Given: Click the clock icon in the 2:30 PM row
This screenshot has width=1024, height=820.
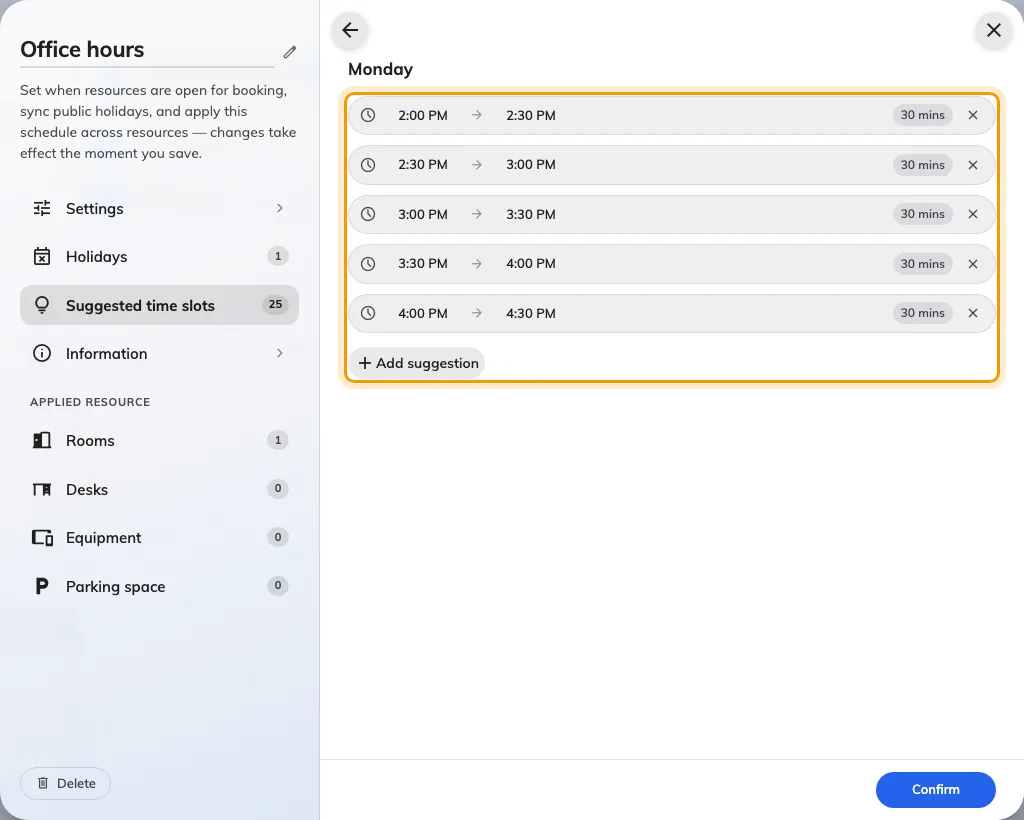Looking at the screenshot, I should coord(368,165).
